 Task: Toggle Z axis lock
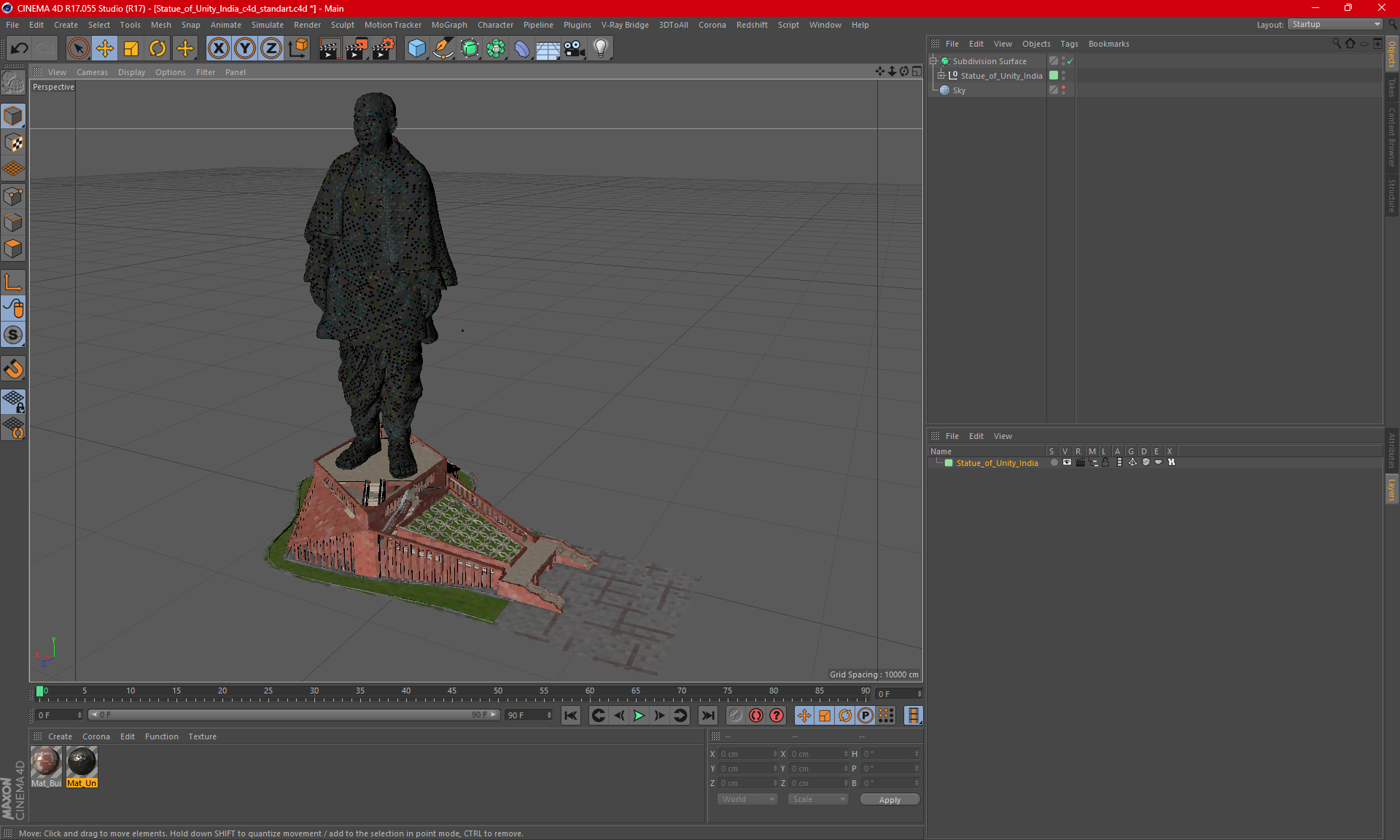pyautogui.click(x=271, y=48)
